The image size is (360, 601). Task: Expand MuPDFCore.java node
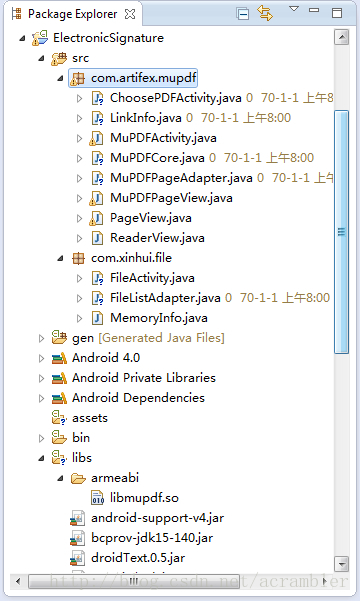79,158
